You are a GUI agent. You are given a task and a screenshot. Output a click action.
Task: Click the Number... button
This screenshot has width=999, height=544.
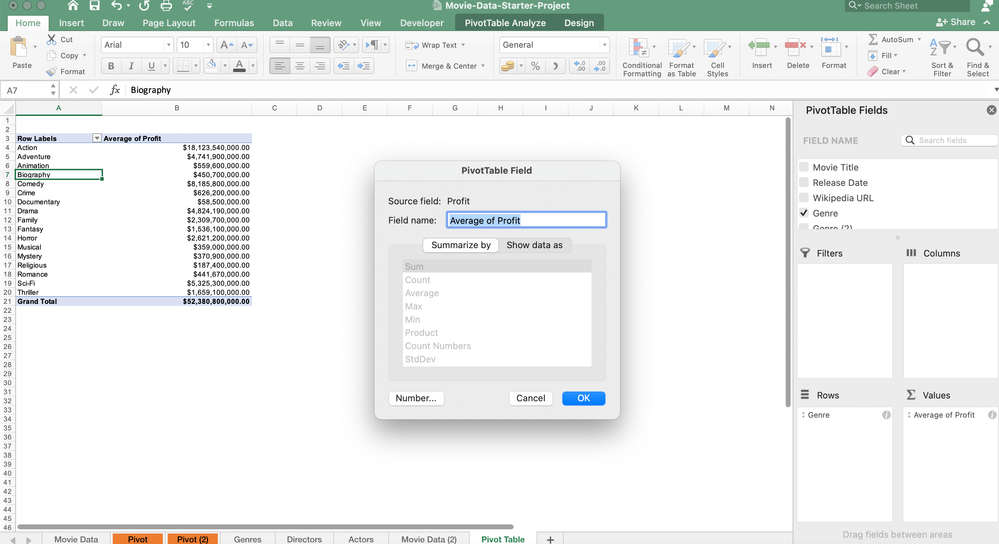[x=416, y=398]
